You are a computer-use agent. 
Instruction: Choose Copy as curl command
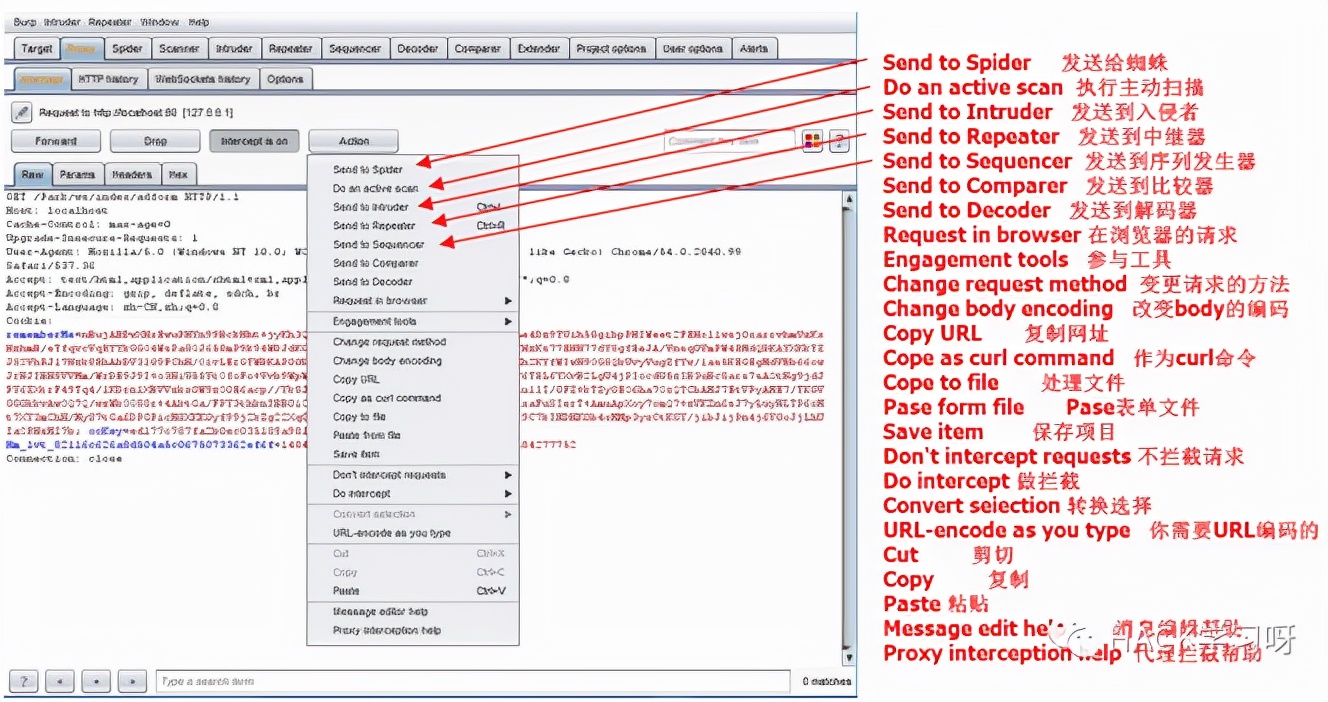tap(413, 398)
